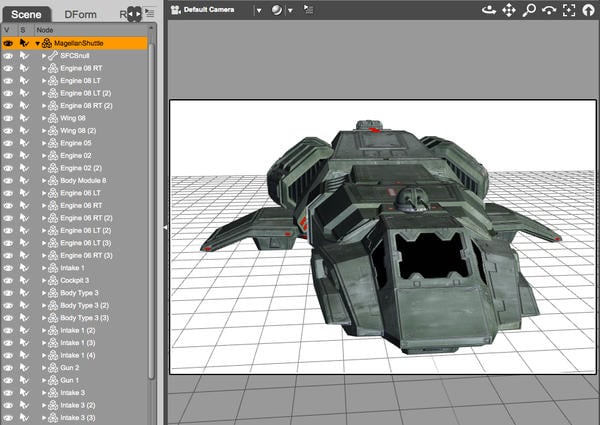This screenshot has width=600, height=425.
Task: Hide the Gun 1 node
Action: coord(8,380)
